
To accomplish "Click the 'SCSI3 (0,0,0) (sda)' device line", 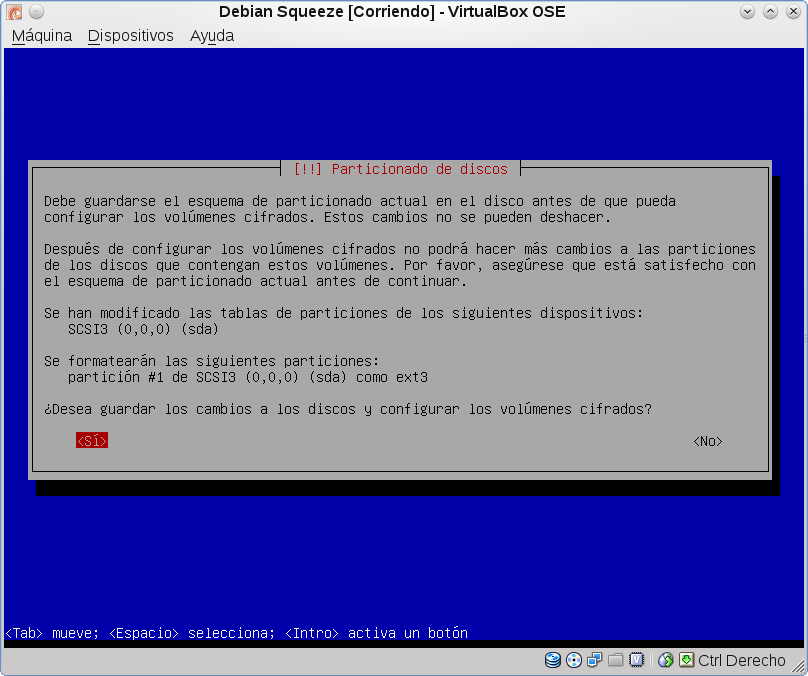I will point(143,329).
